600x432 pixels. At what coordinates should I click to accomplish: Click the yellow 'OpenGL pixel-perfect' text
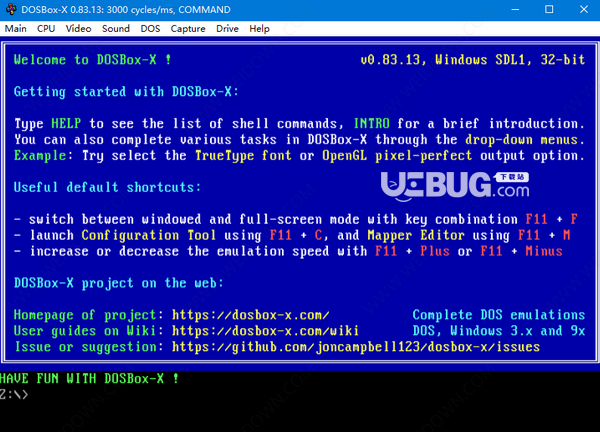pyautogui.click(x=397, y=156)
